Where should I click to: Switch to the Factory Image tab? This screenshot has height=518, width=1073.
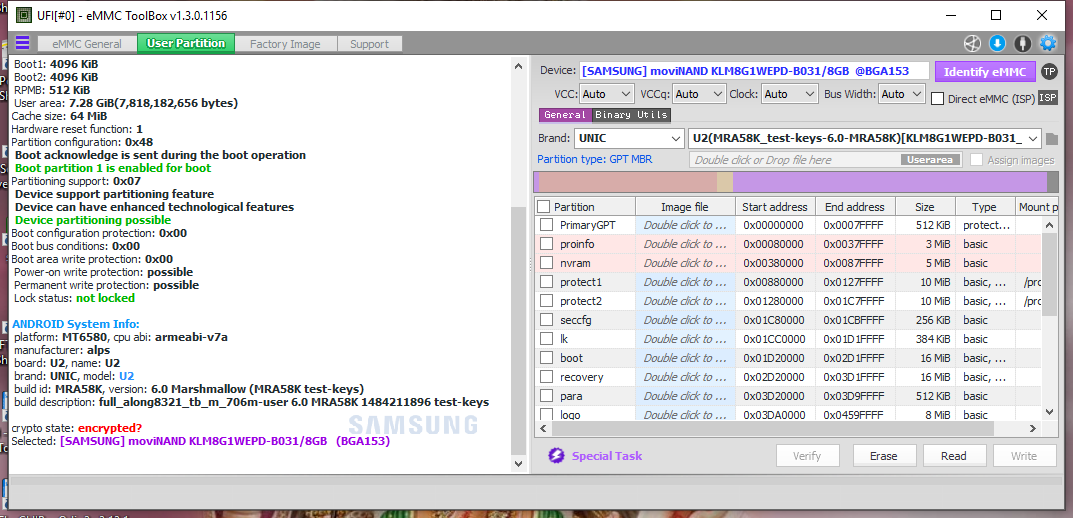click(285, 44)
